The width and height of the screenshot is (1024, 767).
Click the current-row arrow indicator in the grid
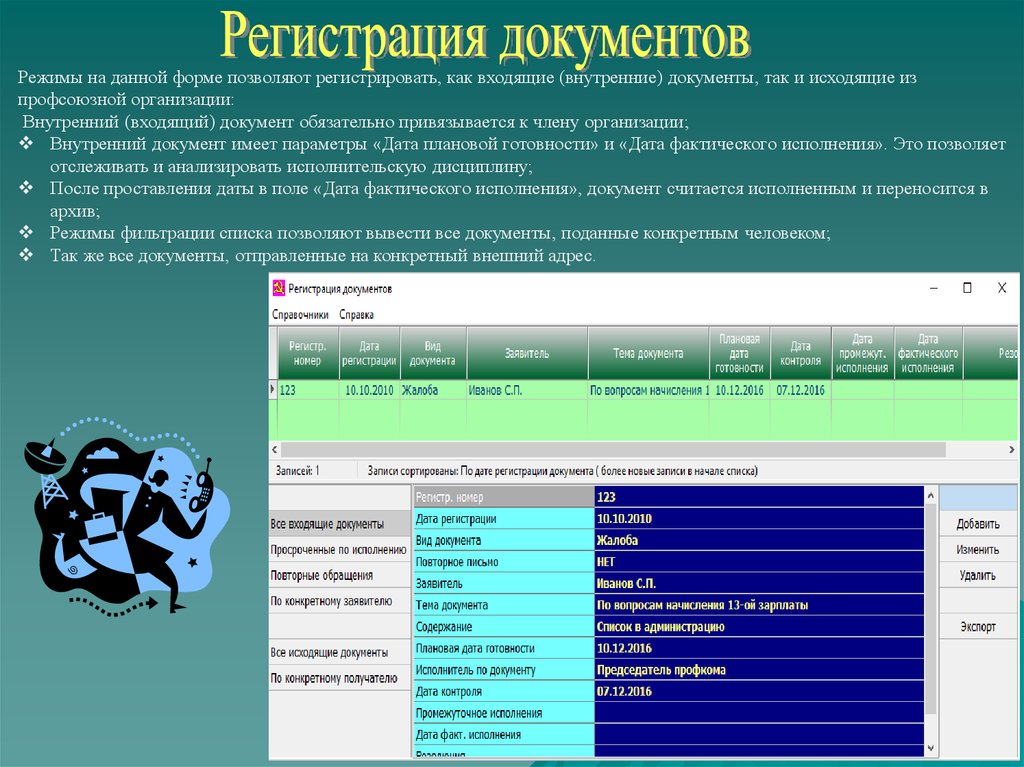pos(273,390)
